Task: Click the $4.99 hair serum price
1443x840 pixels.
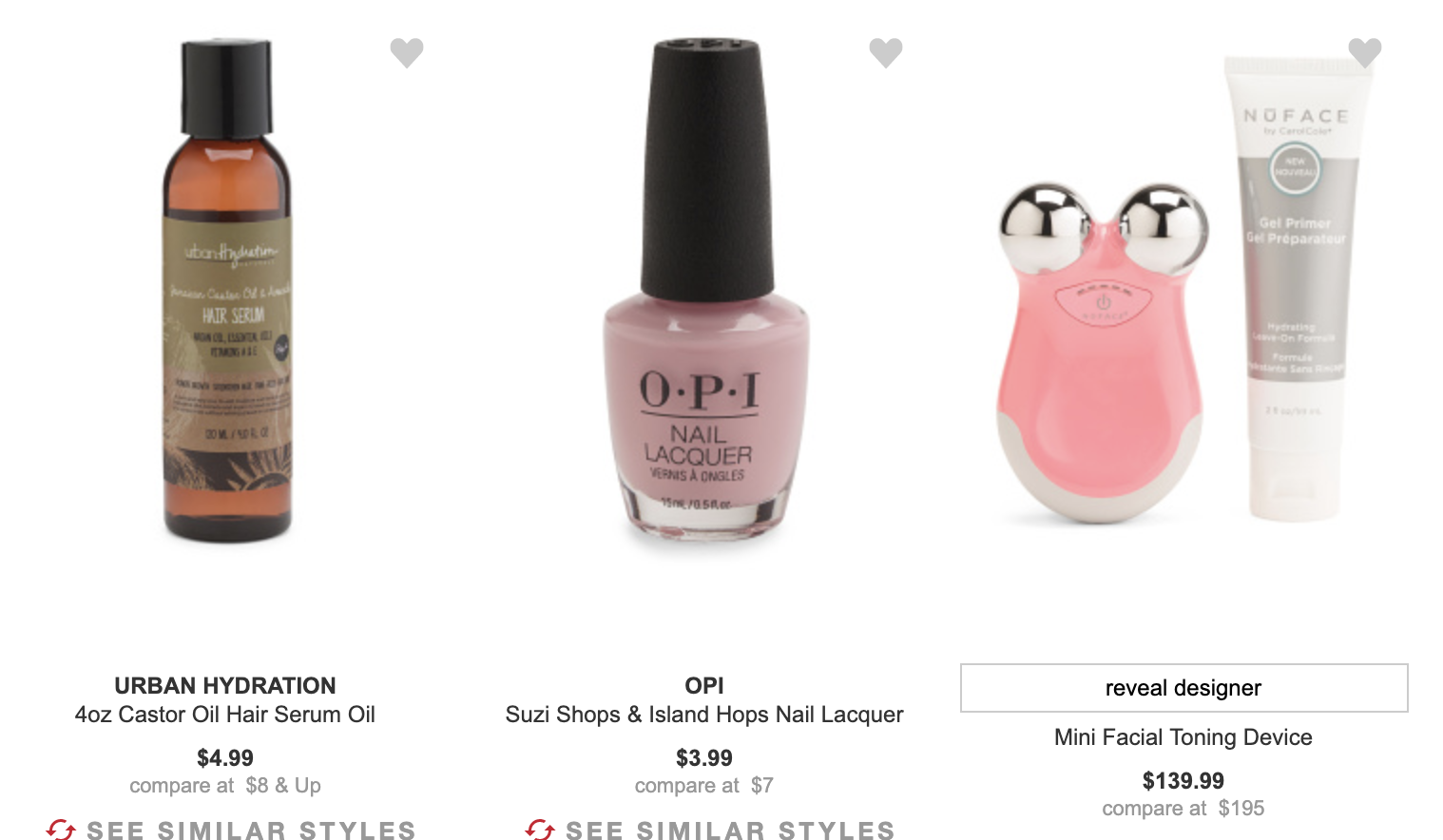Action: (225, 758)
